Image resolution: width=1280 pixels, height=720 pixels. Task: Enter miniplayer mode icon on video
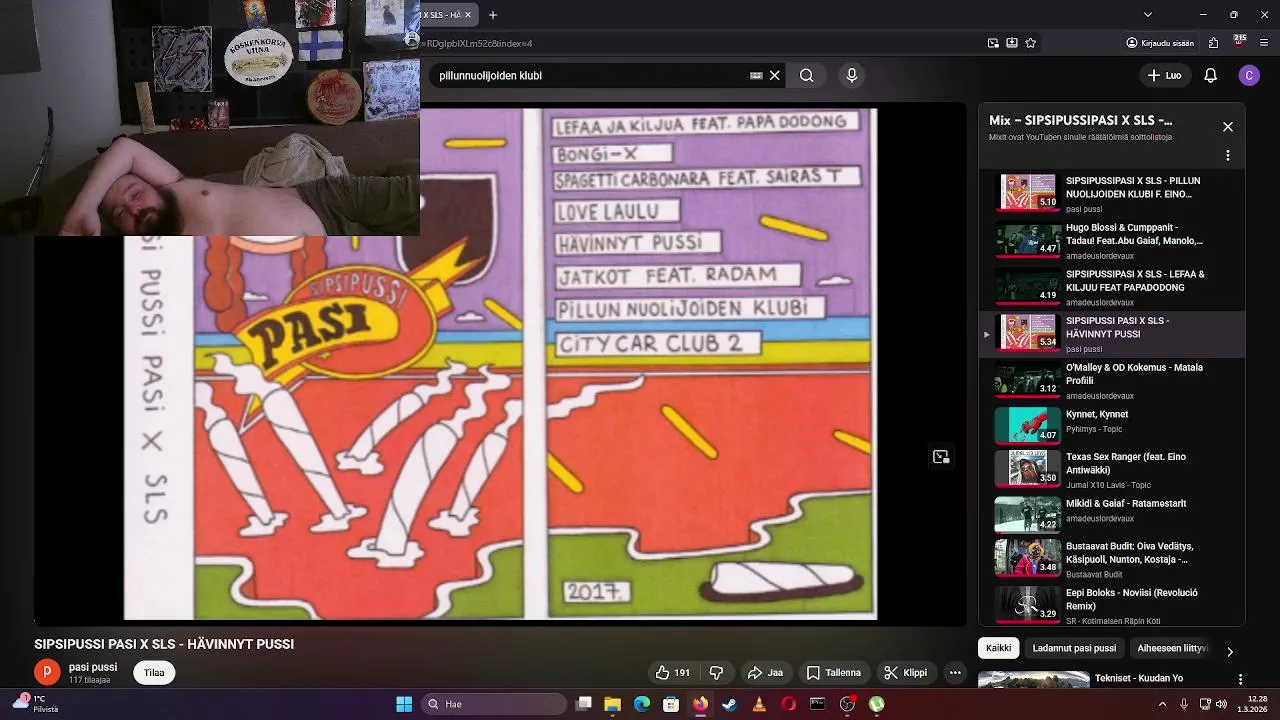pyautogui.click(x=941, y=457)
